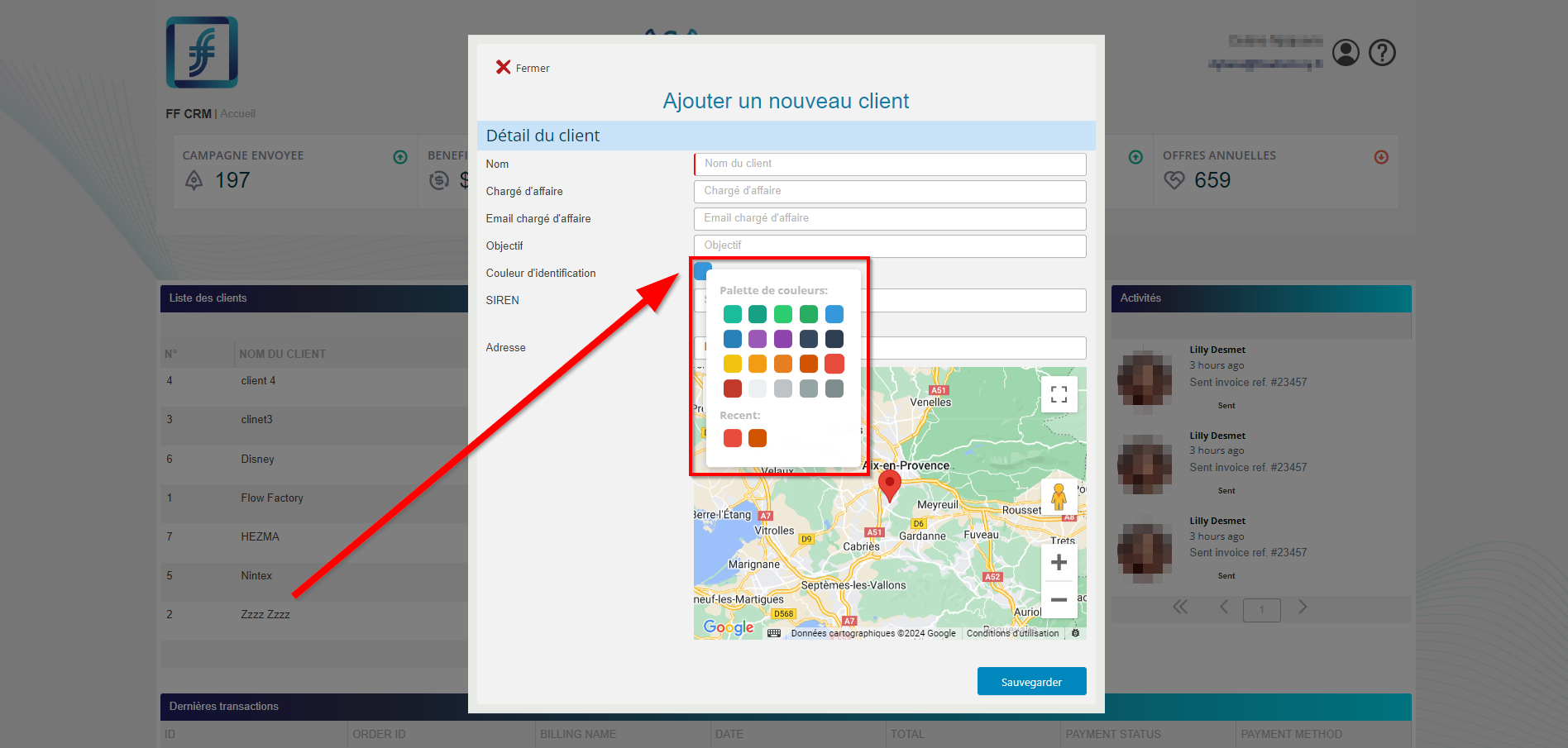Screen dimensions: 1568x748
Task: Open the help question-mark icon
Action: (1381, 52)
